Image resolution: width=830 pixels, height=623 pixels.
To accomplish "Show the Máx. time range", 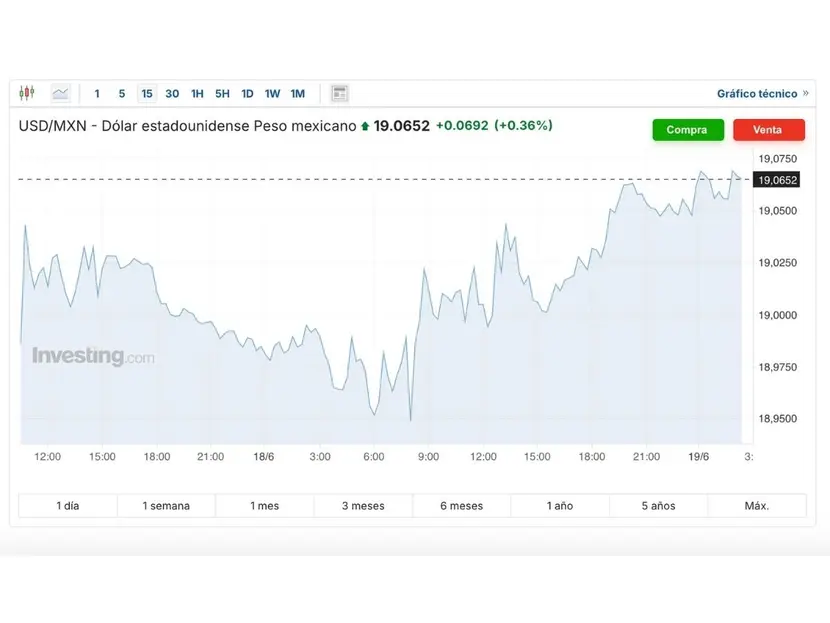I will [757, 506].
